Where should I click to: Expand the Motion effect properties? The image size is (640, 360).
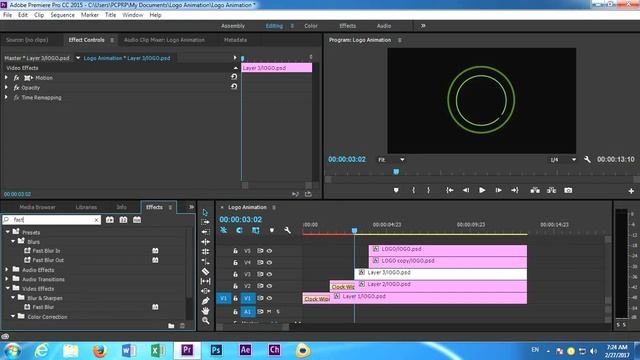coord(6,77)
